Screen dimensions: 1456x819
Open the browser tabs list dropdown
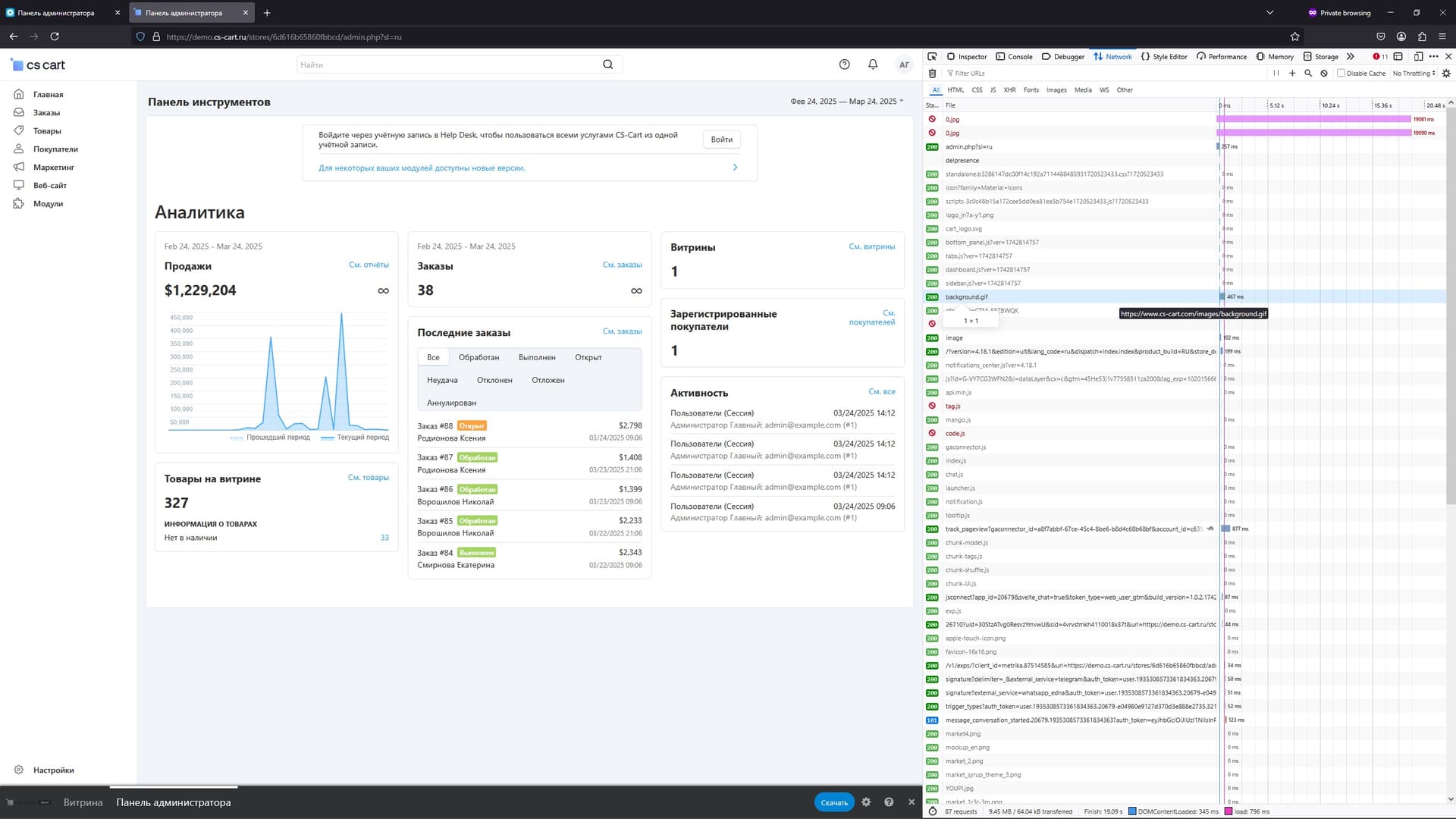point(1270,13)
